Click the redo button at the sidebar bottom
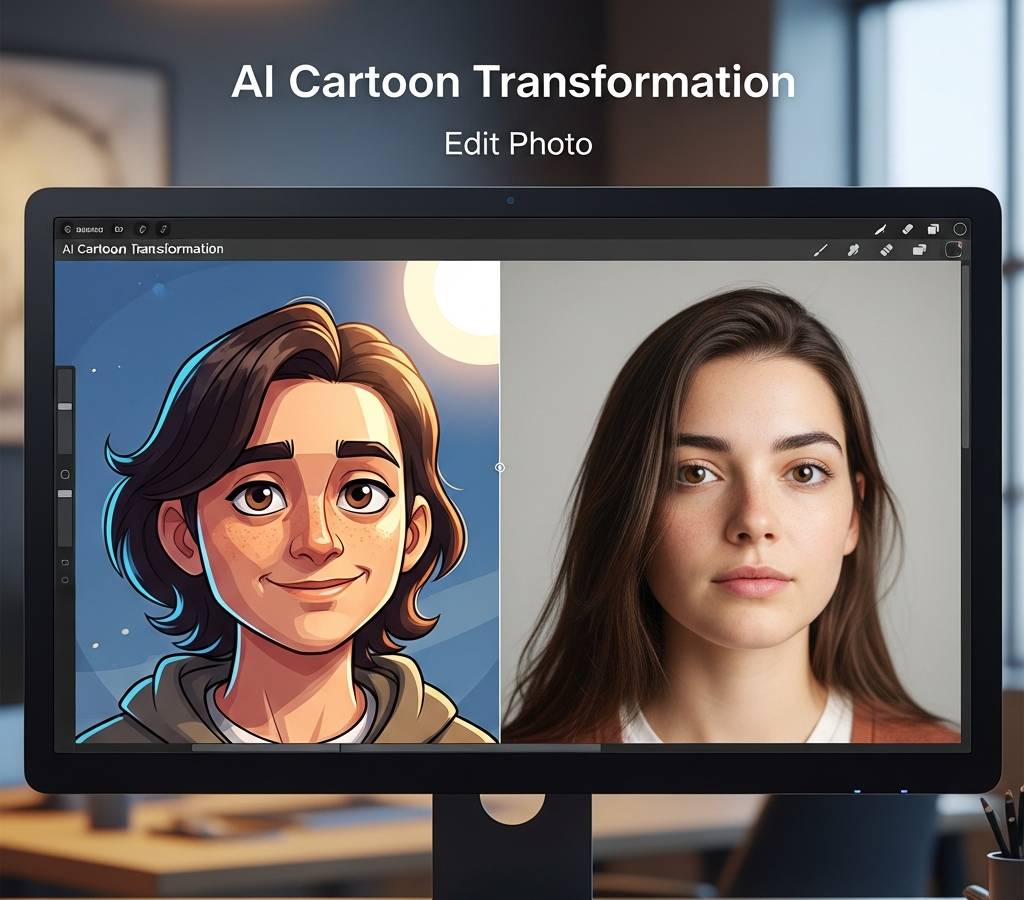The height and width of the screenshot is (900, 1024). (65, 580)
